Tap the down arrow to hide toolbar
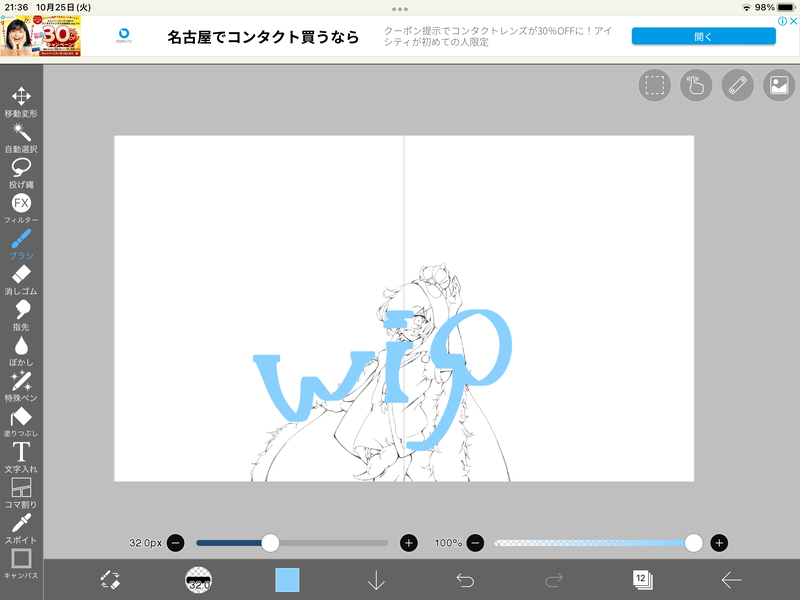Screen dimensions: 800x600 (376, 580)
